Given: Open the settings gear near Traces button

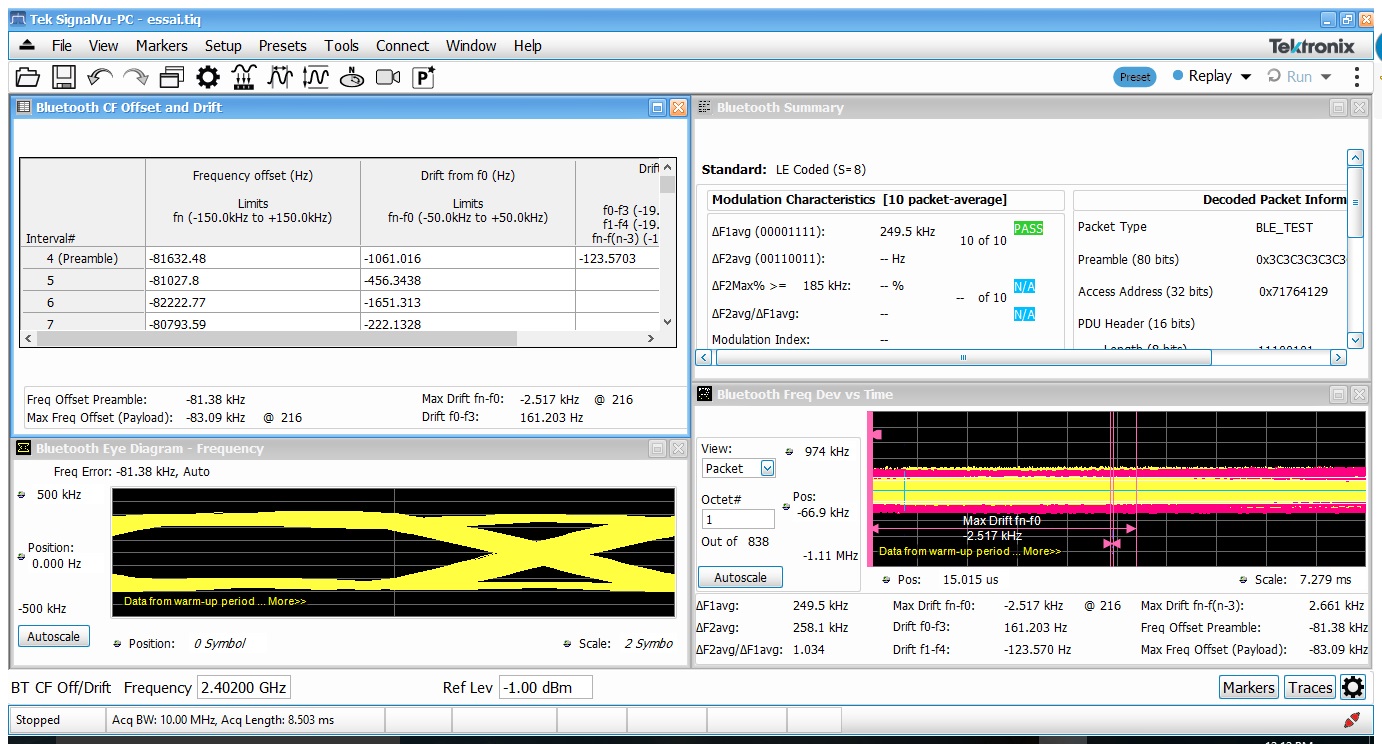Looking at the screenshot, I should tap(1354, 687).
